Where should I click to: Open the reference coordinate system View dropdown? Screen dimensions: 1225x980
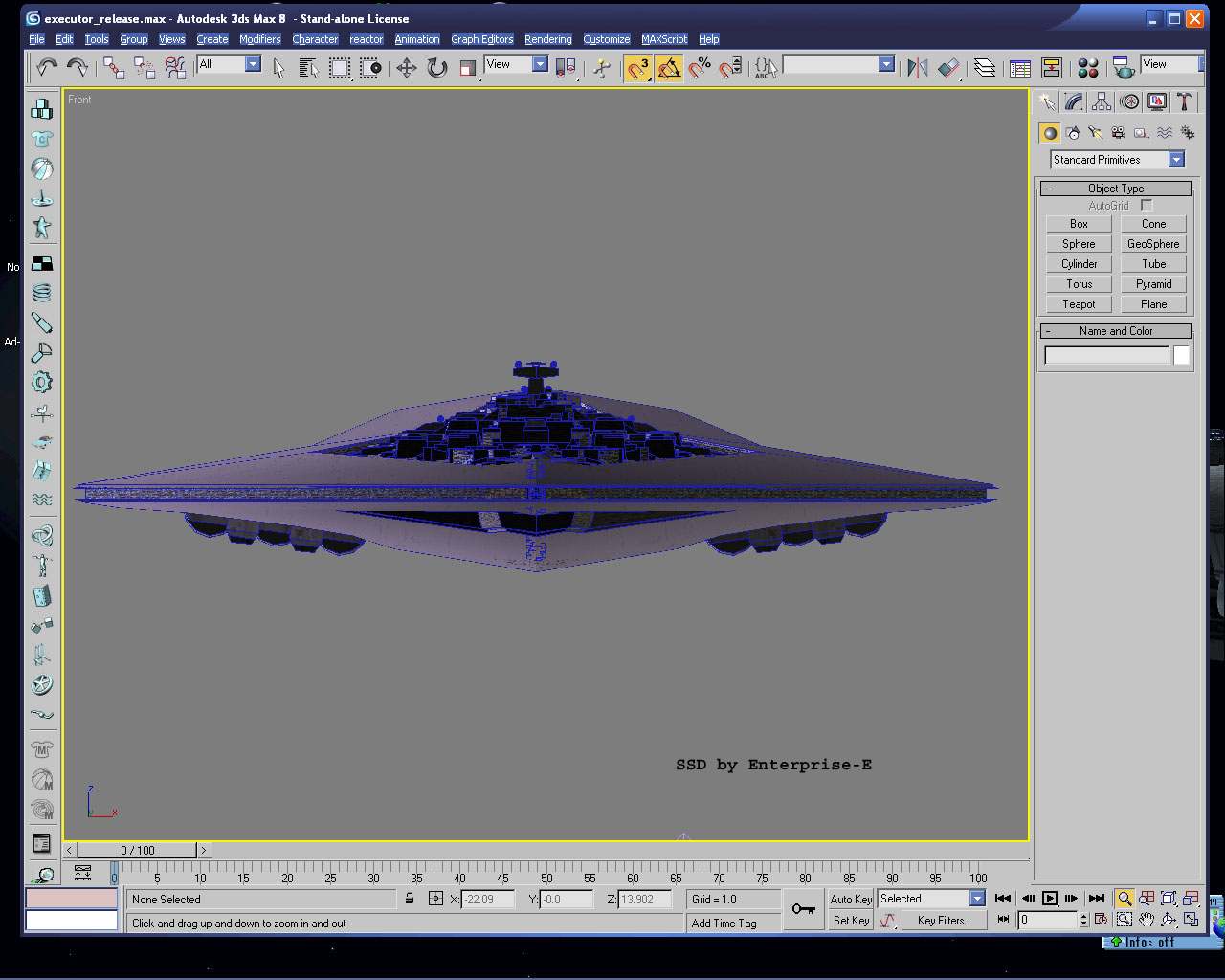(517, 64)
